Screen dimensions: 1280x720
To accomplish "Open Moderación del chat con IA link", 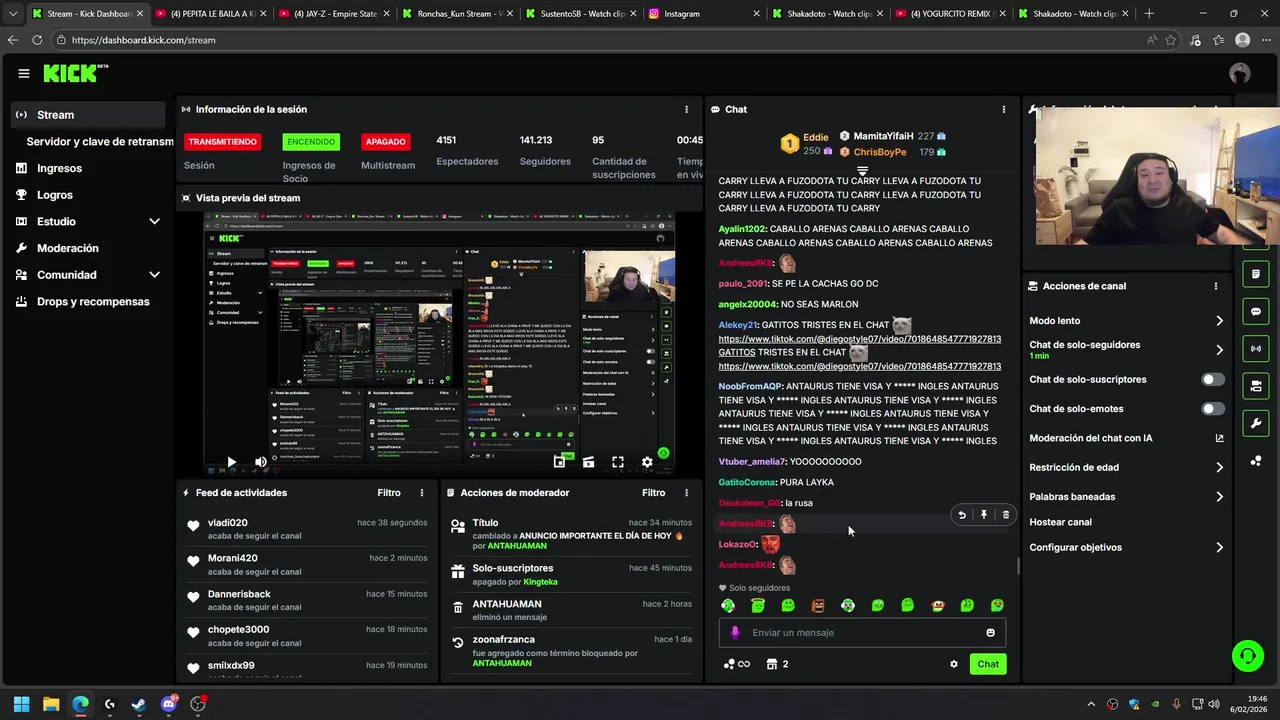I will tap(1126, 438).
